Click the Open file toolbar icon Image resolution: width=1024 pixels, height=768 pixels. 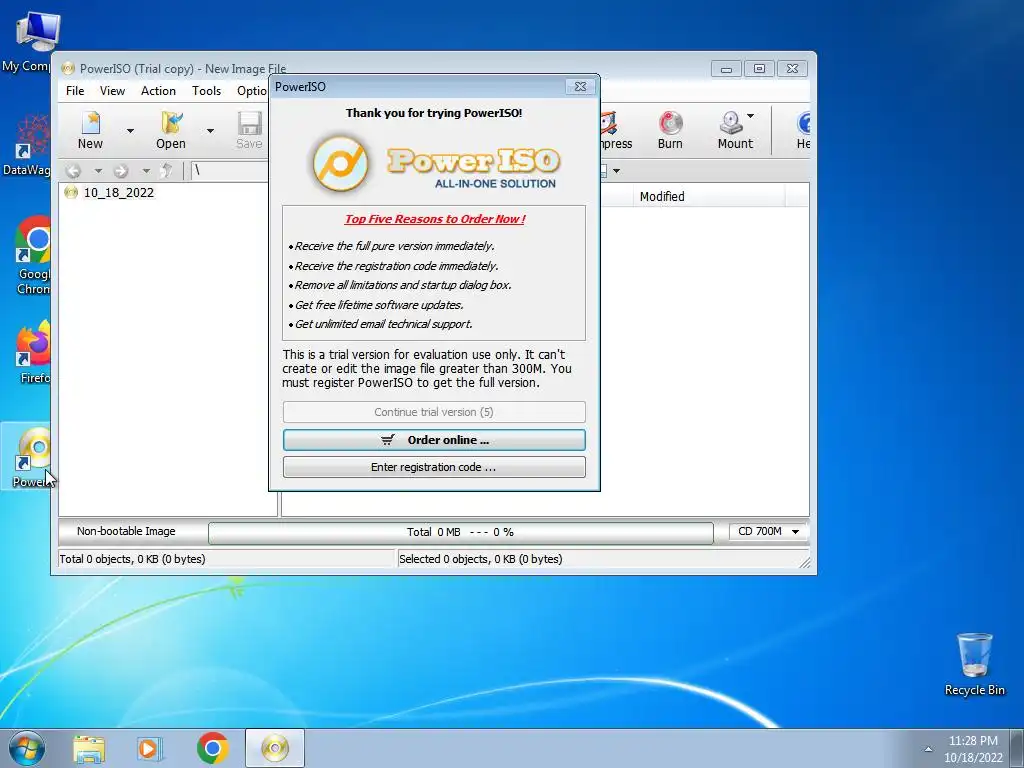point(170,130)
